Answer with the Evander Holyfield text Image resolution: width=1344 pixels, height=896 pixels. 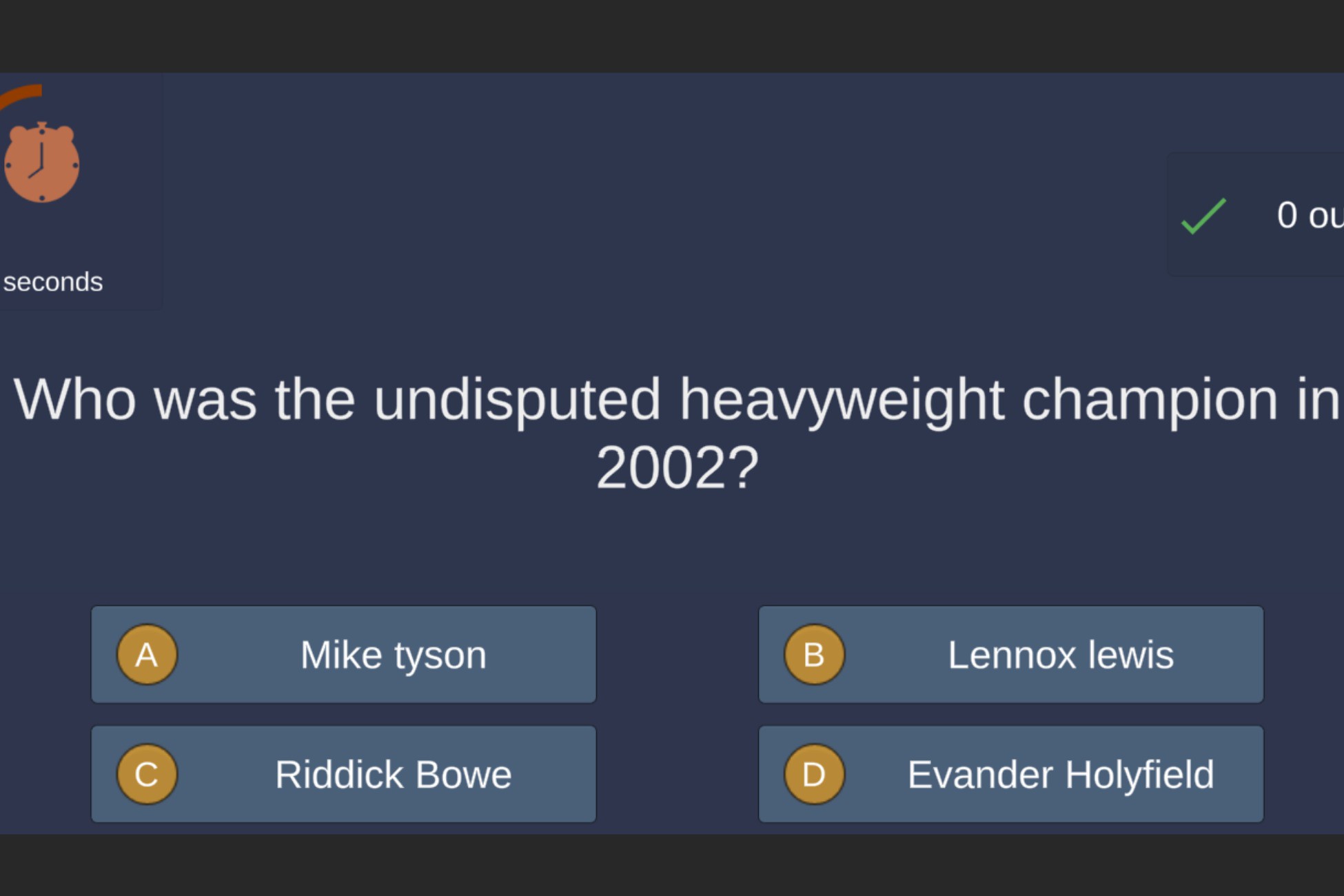click(x=1060, y=775)
